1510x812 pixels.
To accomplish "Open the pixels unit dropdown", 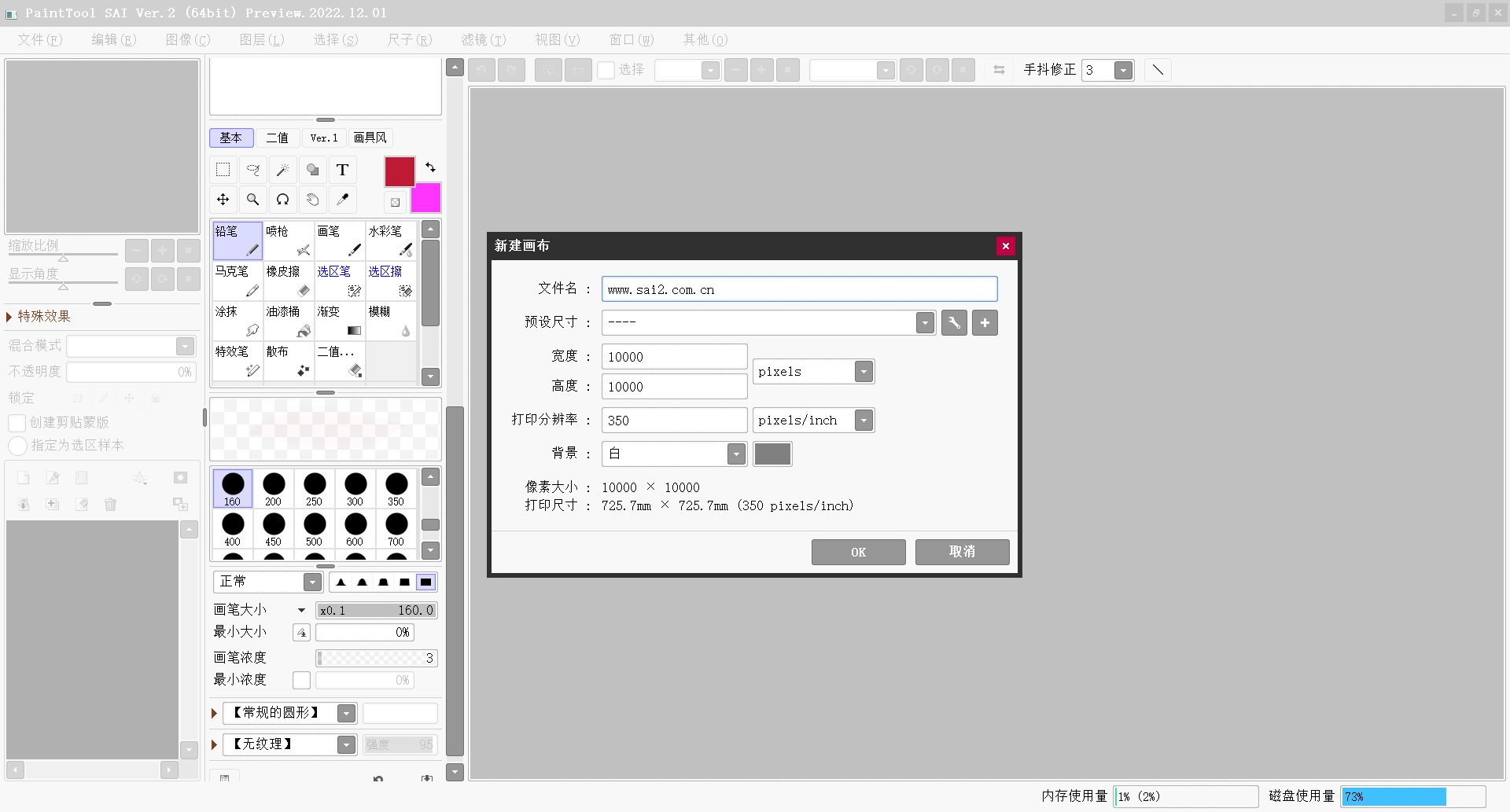I will click(x=864, y=372).
